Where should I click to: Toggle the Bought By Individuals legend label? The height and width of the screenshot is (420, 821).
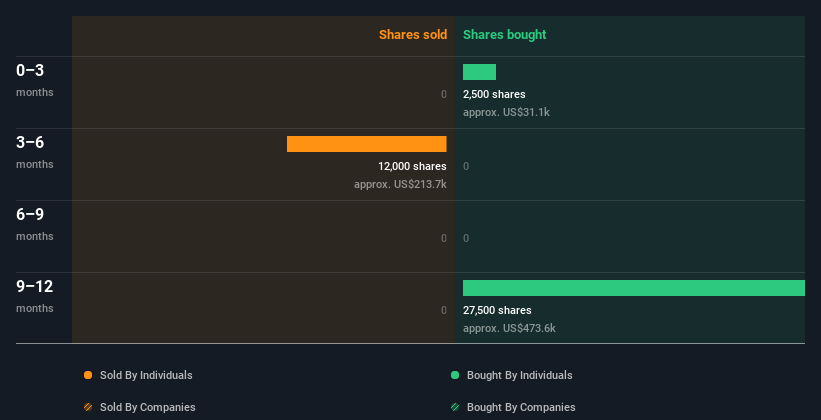tap(519, 375)
